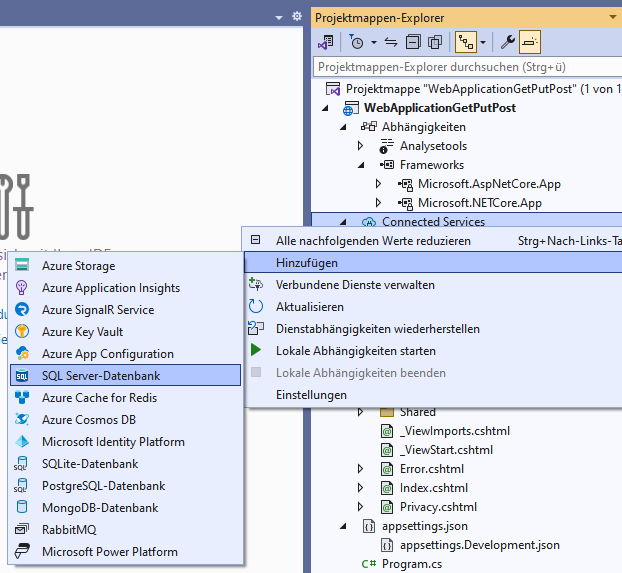Open Projektmappen-Explorer panel options dropdown
Screen dimensions: 622x573
[613, 17]
